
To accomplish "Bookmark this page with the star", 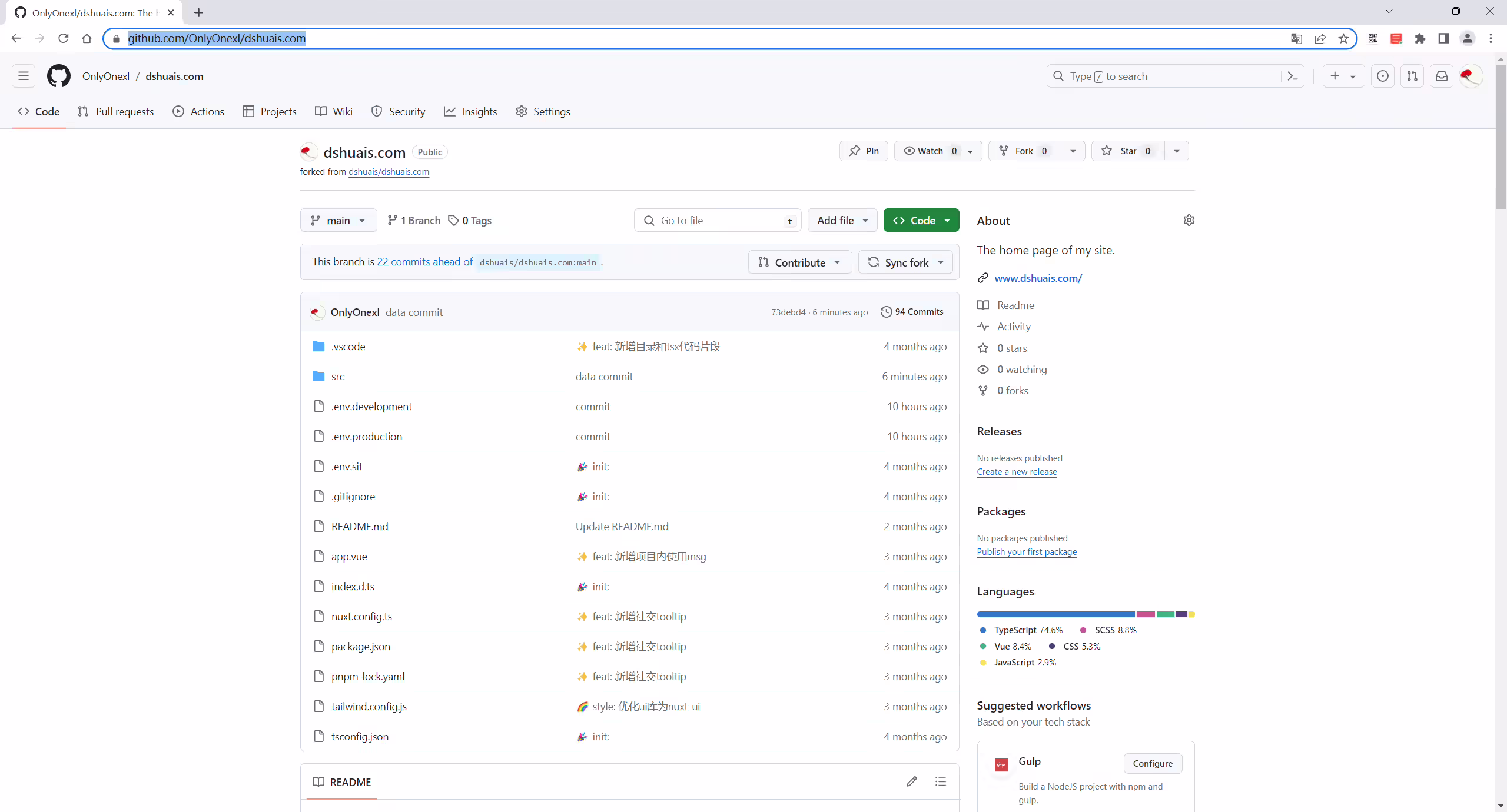I will [x=1343, y=38].
